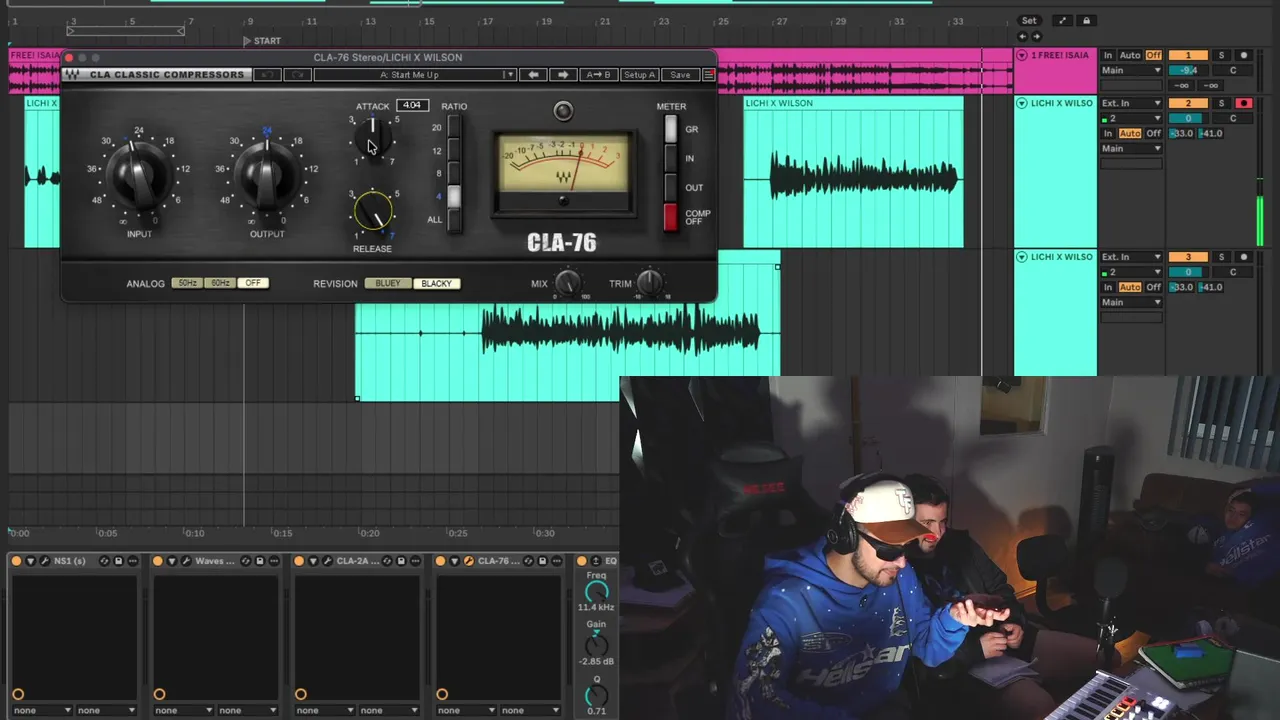The height and width of the screenshot is (720, 1280).
Task: Click Setup A button in CLA-76
Action: pos(639,75)
